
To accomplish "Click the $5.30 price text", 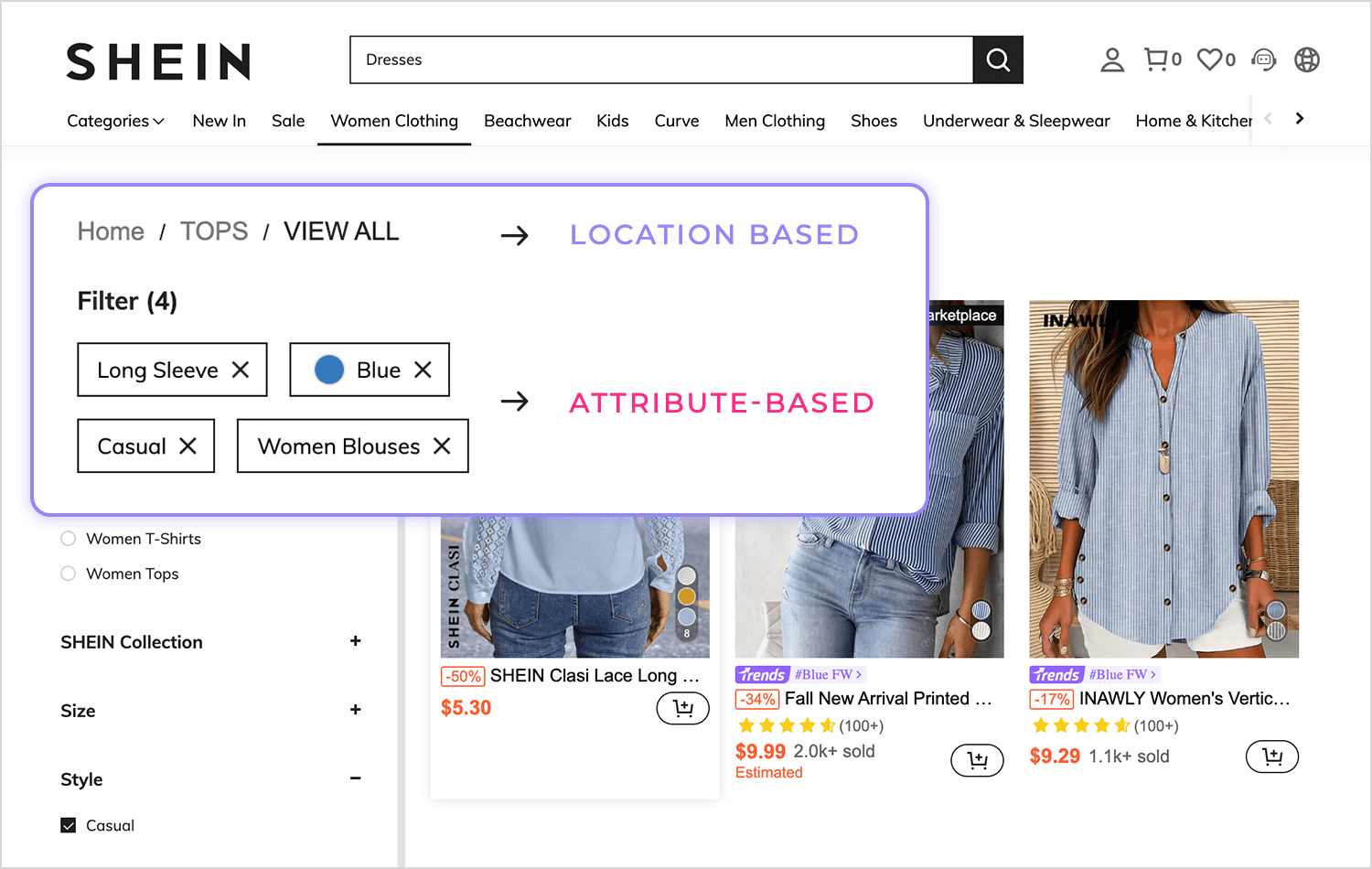I will pos(466,708).
